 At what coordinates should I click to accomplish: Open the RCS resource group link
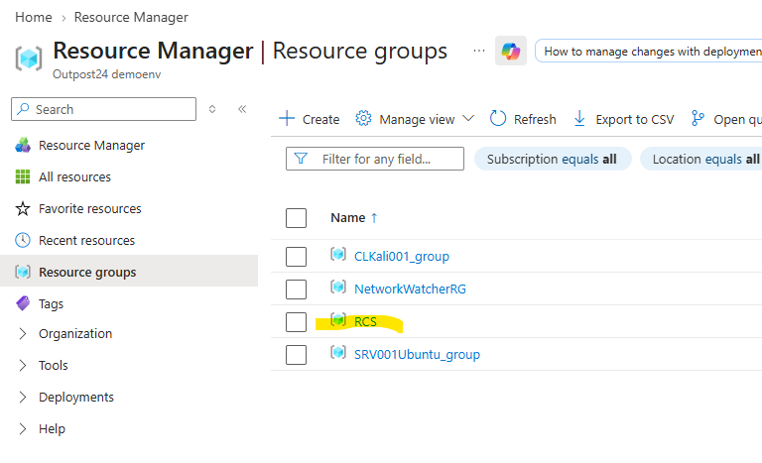click(x=365, y=322)
